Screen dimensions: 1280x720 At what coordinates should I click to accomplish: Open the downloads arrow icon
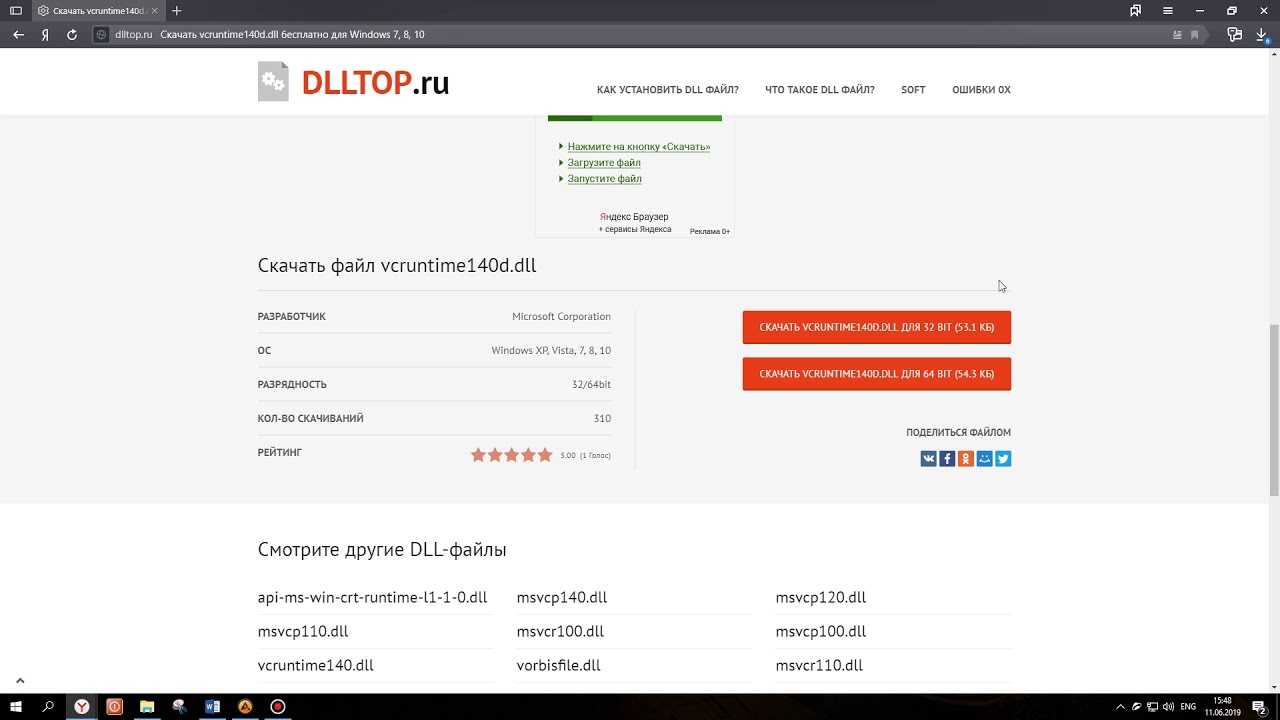[x=1262, y=34]
